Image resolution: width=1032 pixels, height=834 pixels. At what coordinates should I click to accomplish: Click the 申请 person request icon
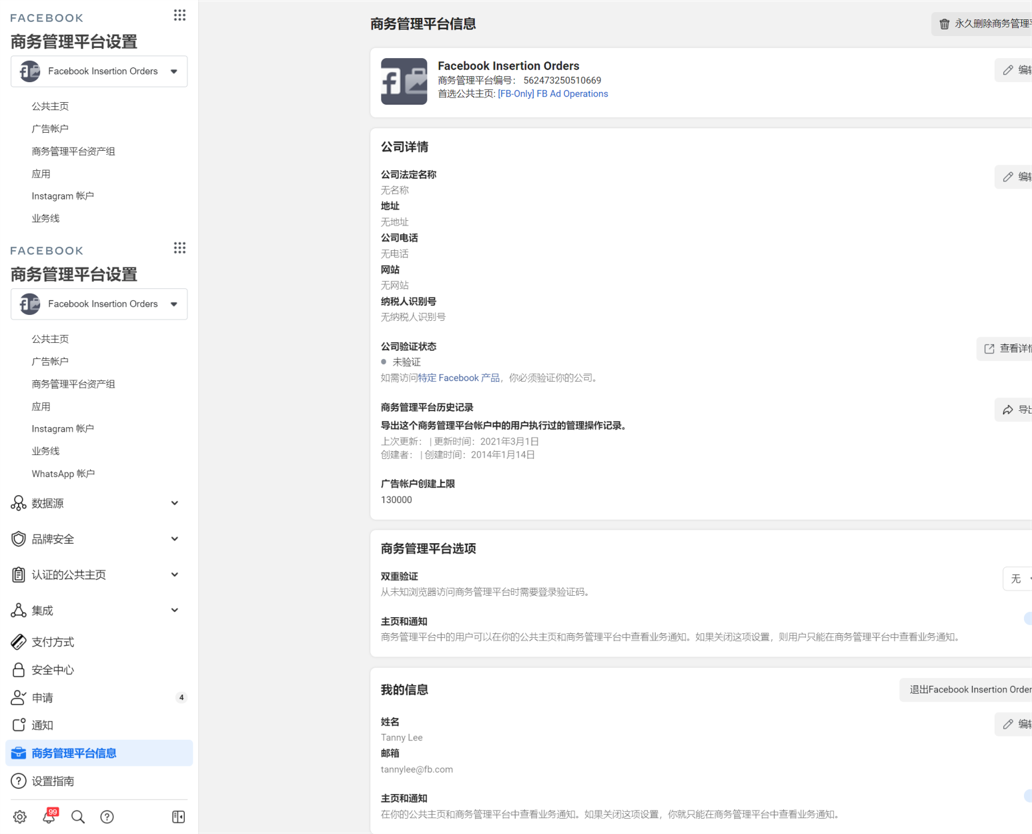18,698
